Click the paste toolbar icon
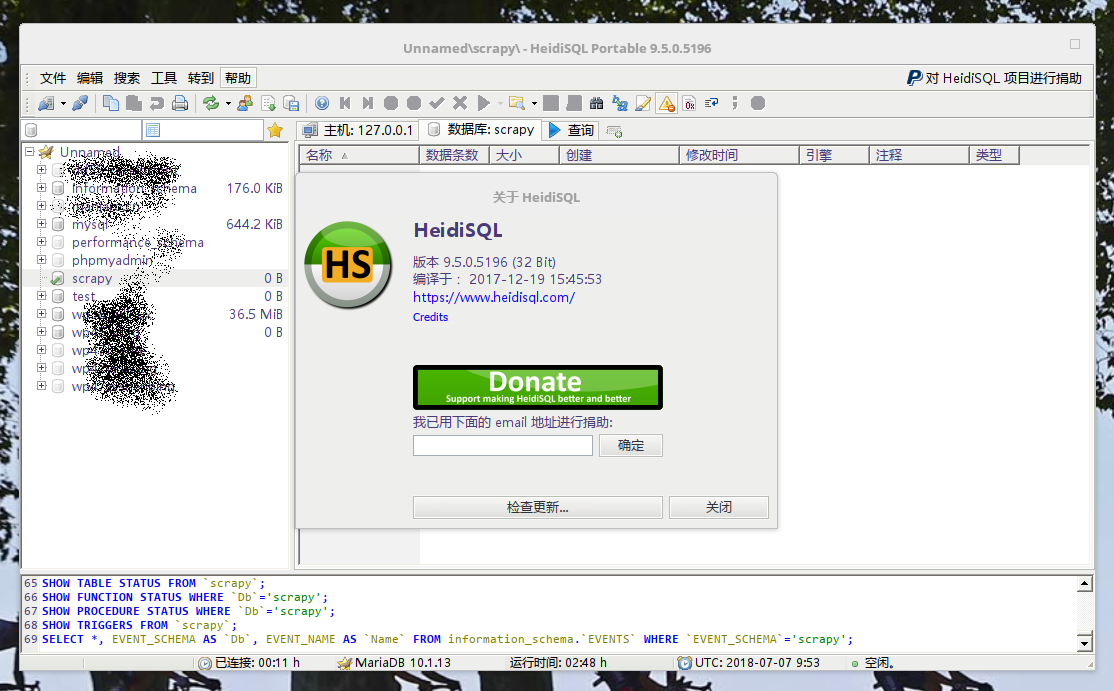This screenshot has height=691, width=1114. 134,104
